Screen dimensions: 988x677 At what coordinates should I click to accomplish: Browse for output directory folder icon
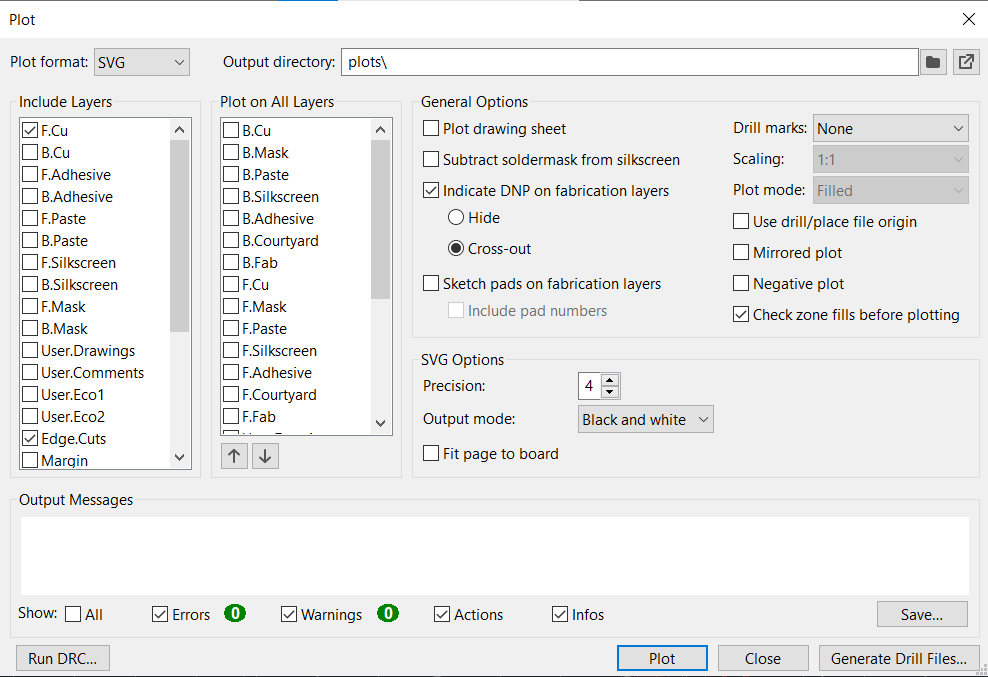click(933, 62)
